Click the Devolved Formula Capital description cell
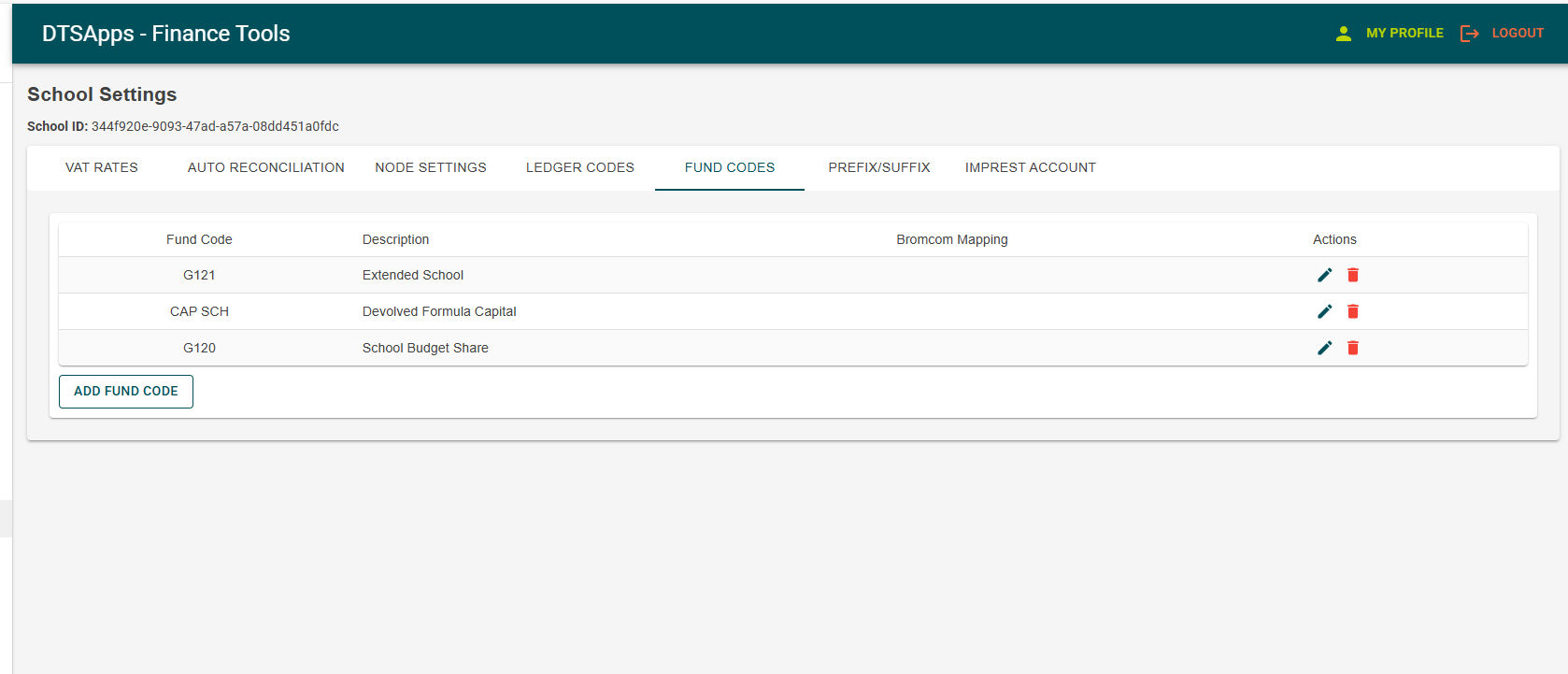 (439, 311)
